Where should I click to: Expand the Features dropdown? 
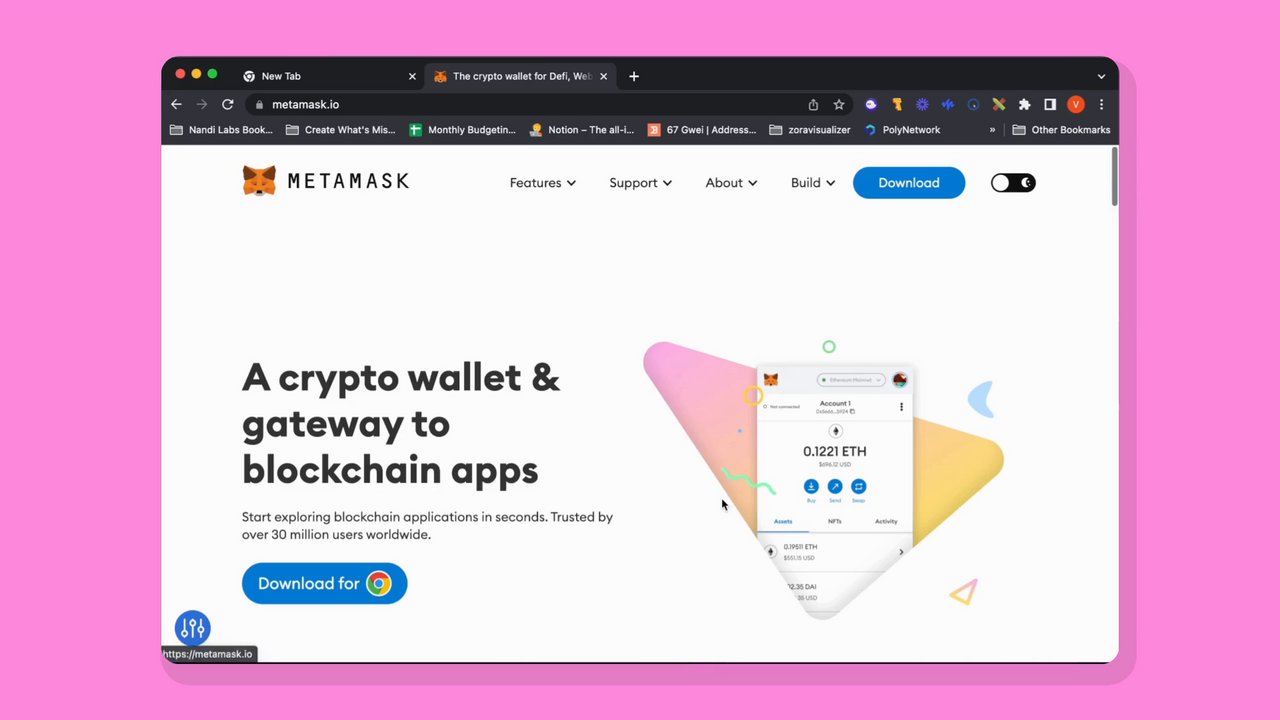543,183
